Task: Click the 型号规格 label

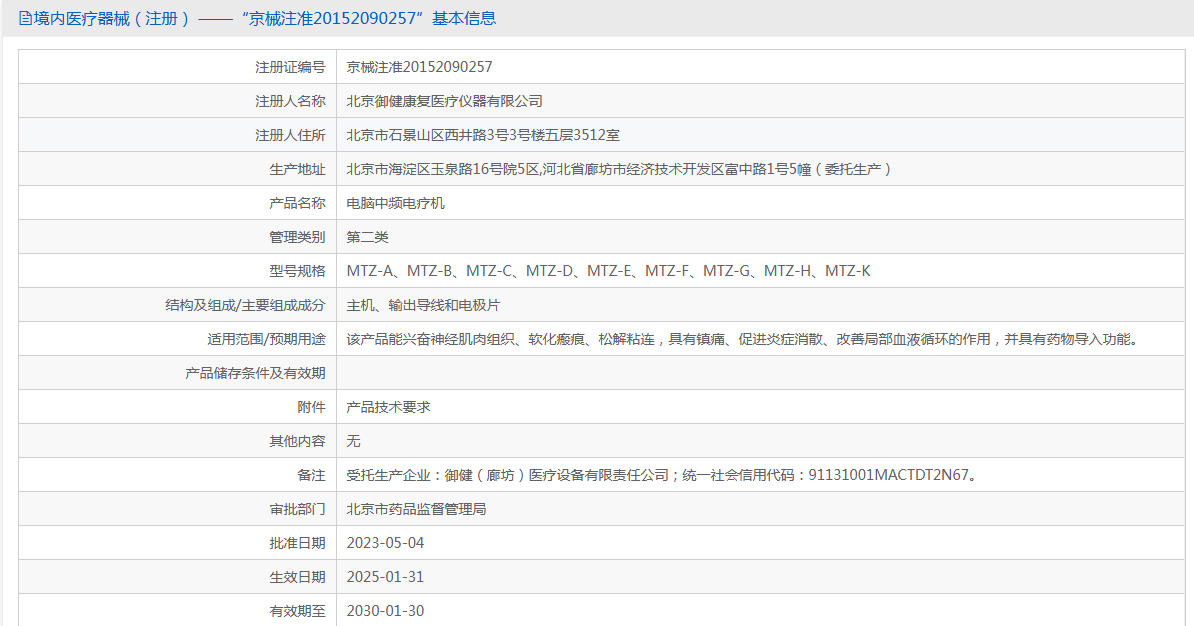Action: (297, 271)
